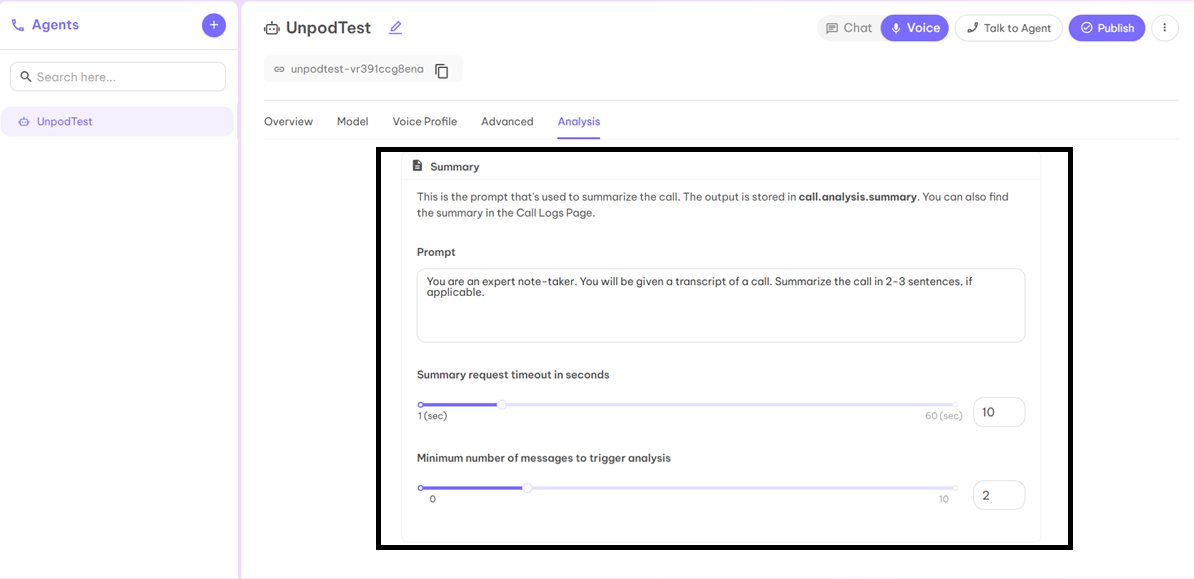Click the robot icon beside UnpodTest title
Image resolution: width=1194 pixels, height=579 pixels.
[271, 28]
